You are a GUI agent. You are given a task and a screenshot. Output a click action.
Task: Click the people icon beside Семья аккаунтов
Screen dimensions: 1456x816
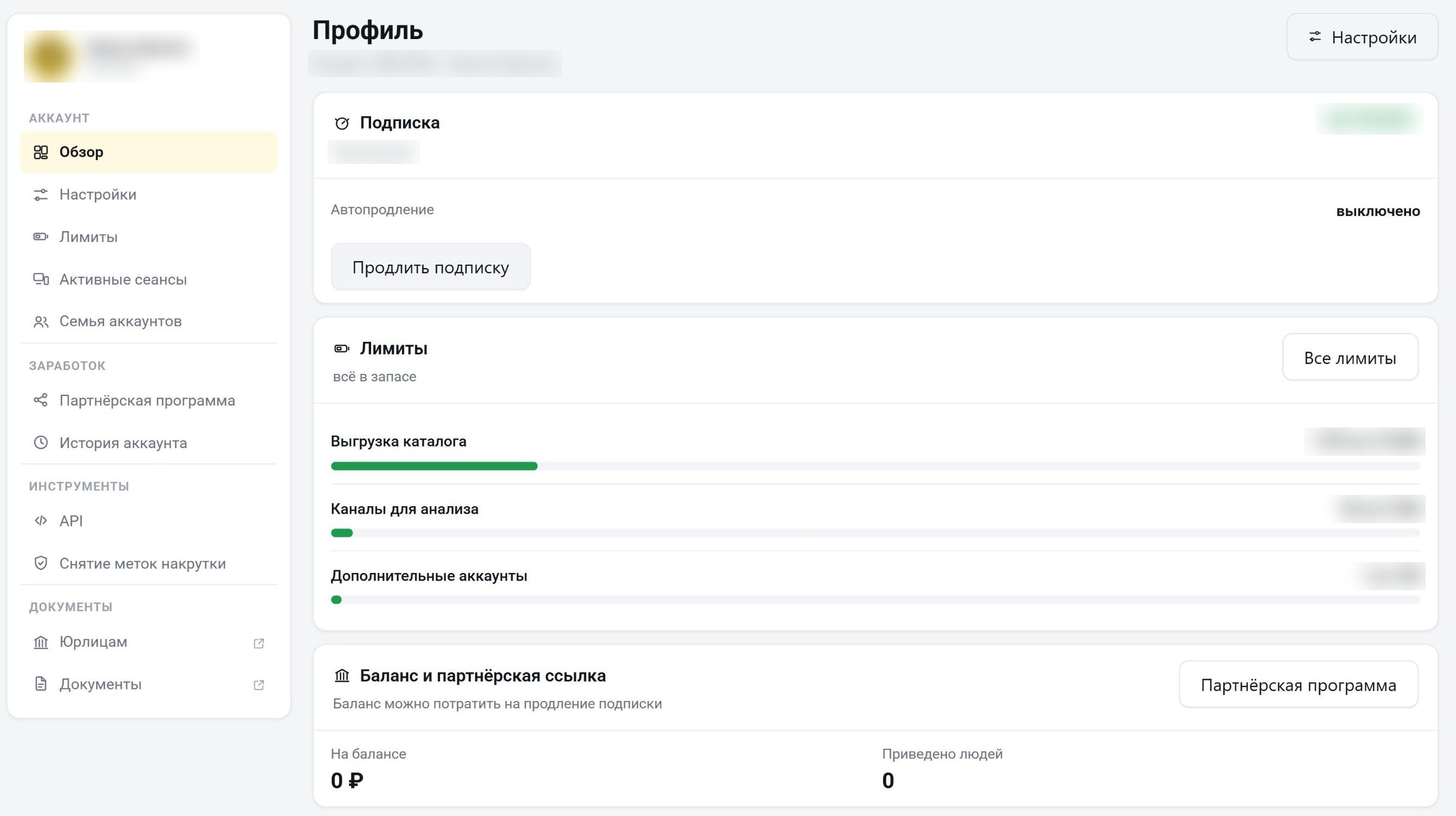[41, 322]
